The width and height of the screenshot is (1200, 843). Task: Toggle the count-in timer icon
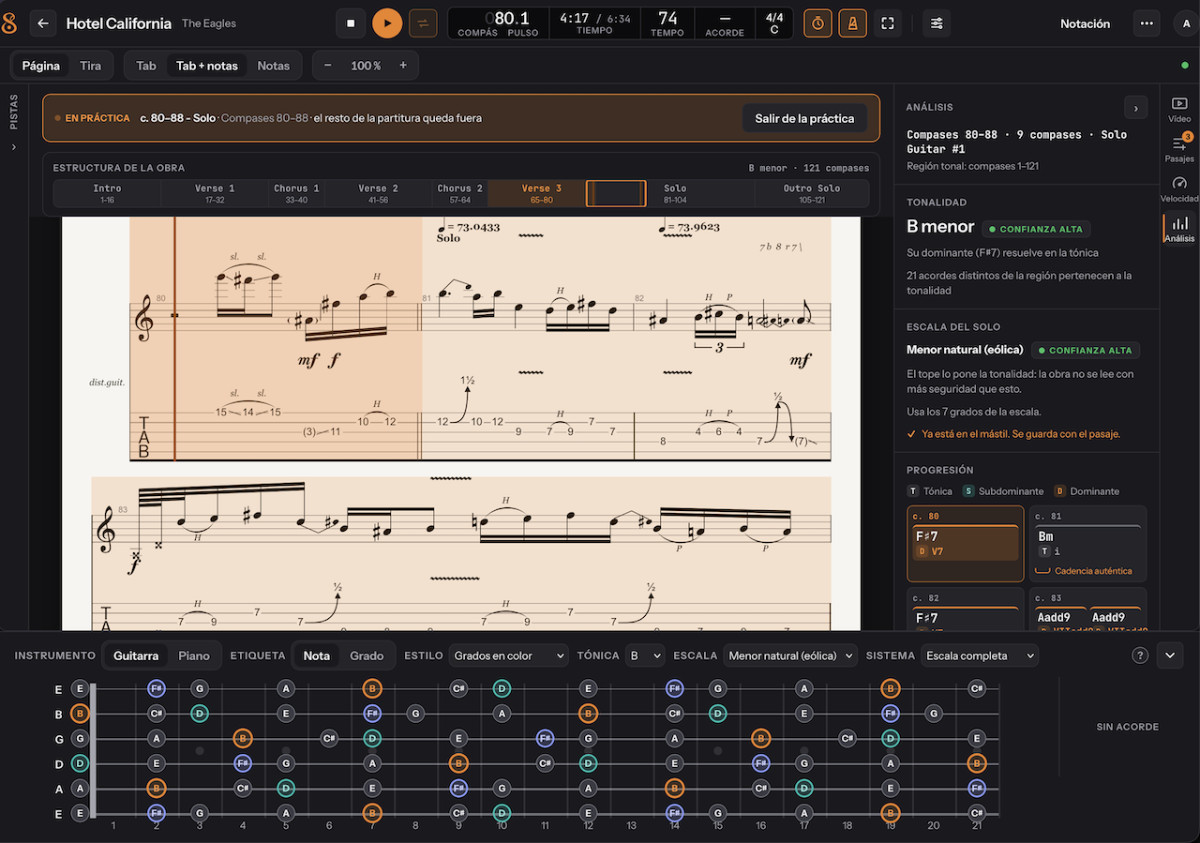[x=818, y=23]
